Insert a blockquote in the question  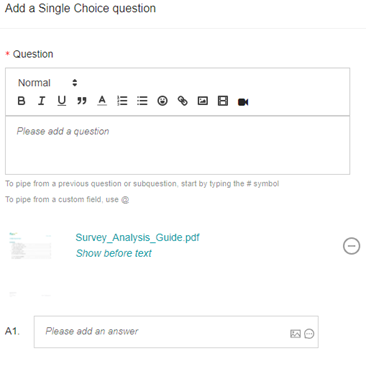point(82,101)
